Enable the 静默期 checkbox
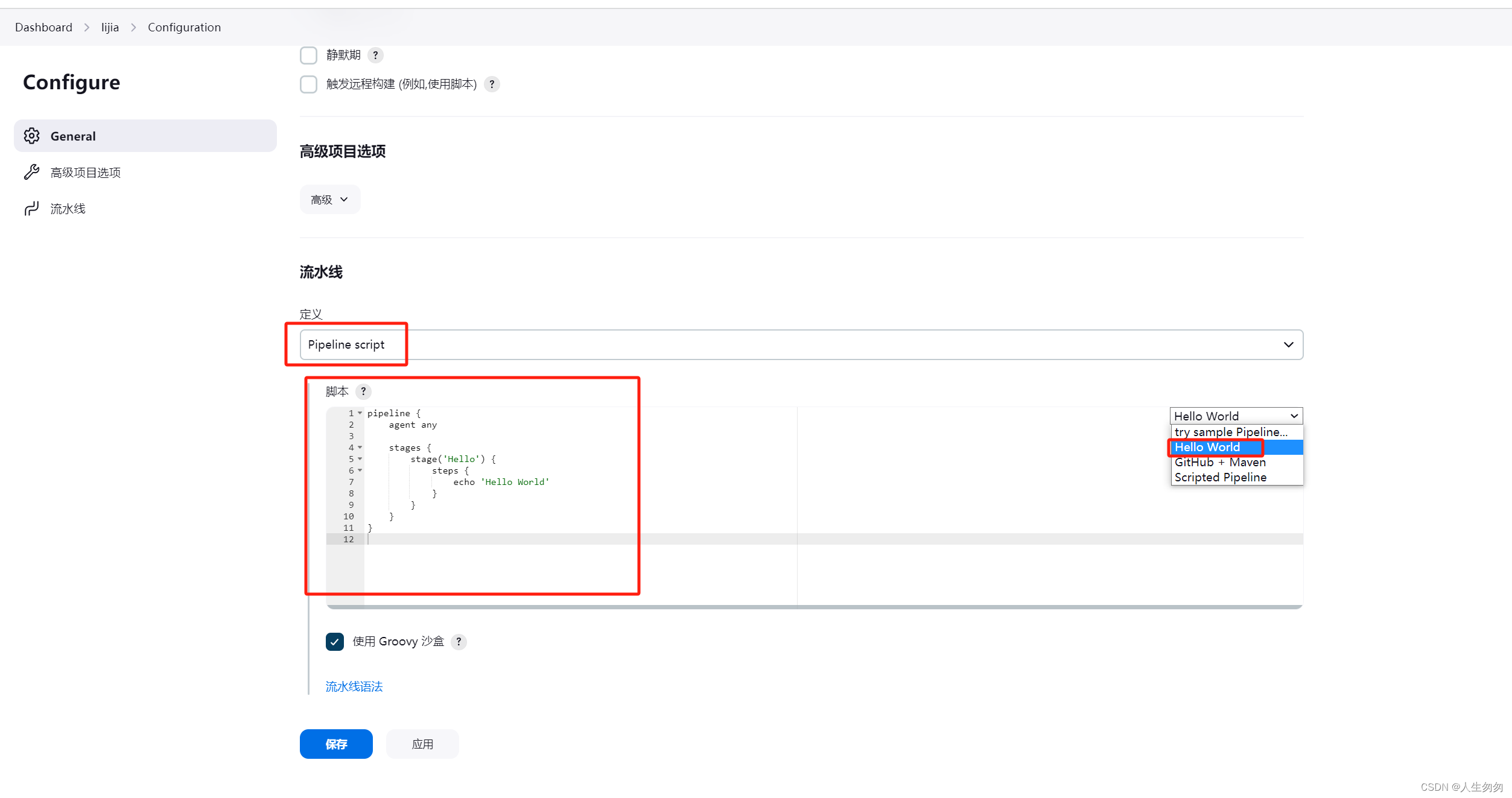Viewport: 1512px width, 798px height. click(x=308, y=55)
